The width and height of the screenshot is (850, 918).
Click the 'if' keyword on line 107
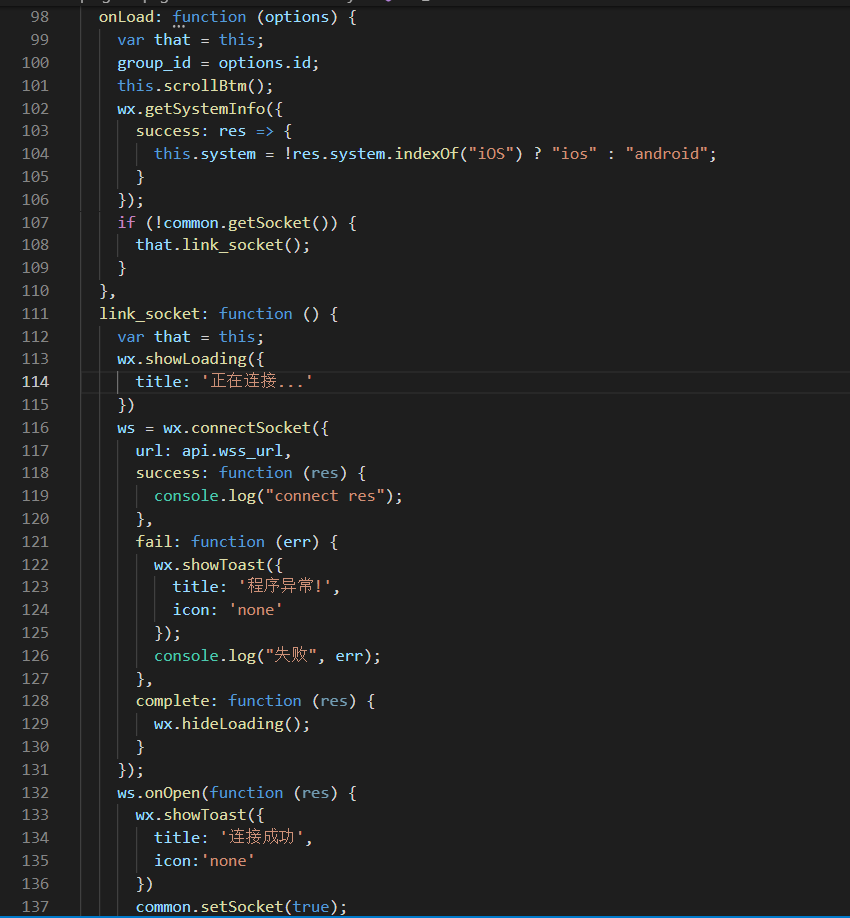click(x=126, y=222)
